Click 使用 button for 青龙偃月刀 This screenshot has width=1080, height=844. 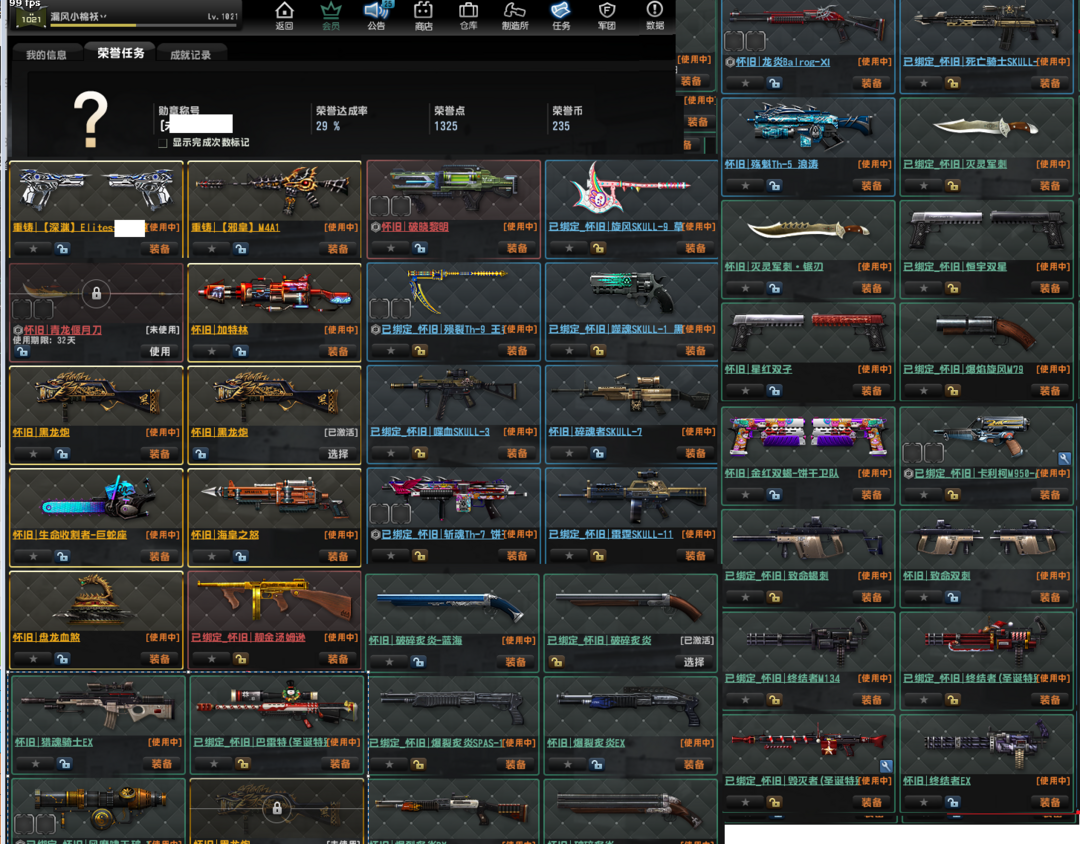tap(160, 351)
